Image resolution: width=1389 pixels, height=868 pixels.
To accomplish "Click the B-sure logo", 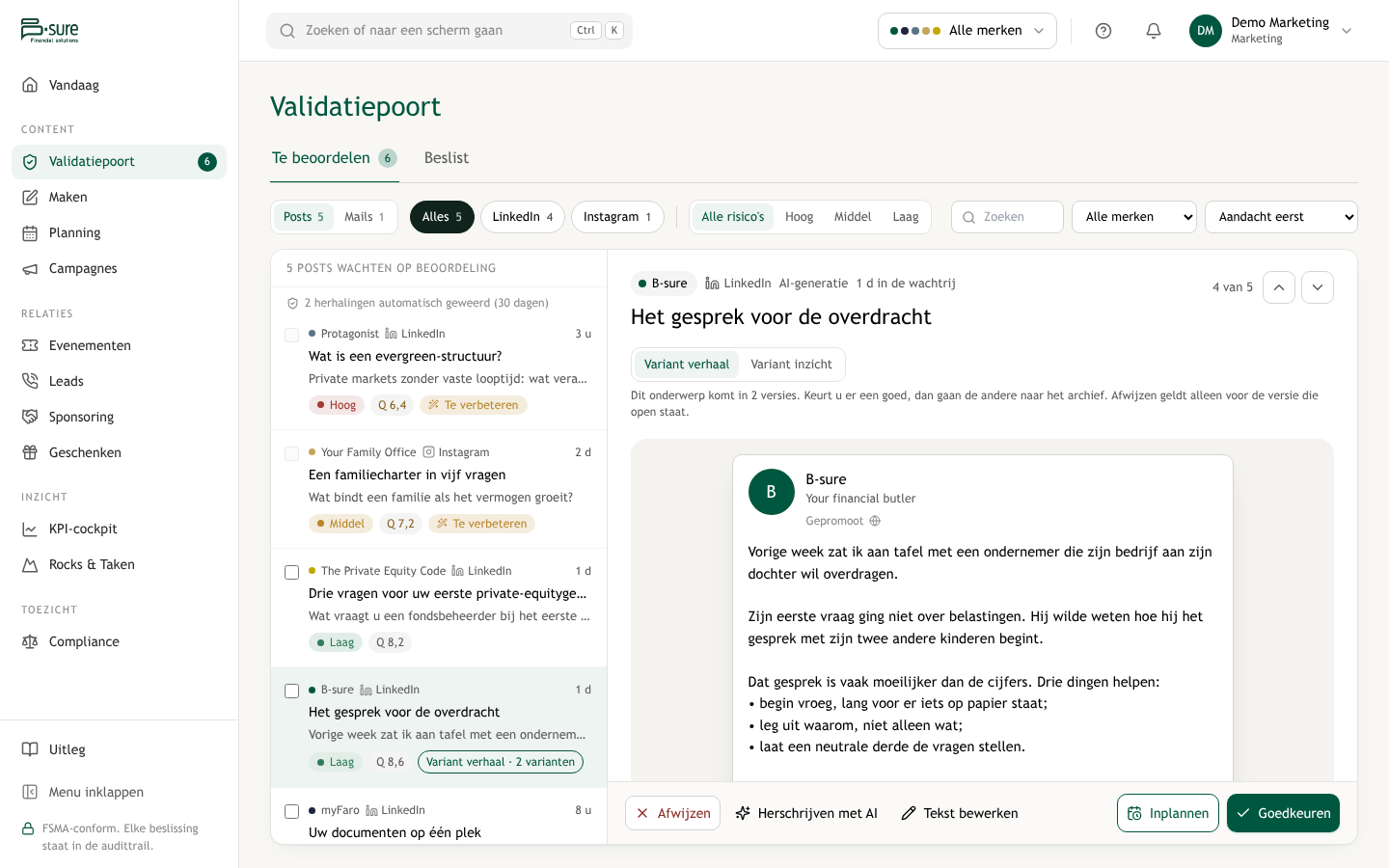I will click(x=50, y=30).
